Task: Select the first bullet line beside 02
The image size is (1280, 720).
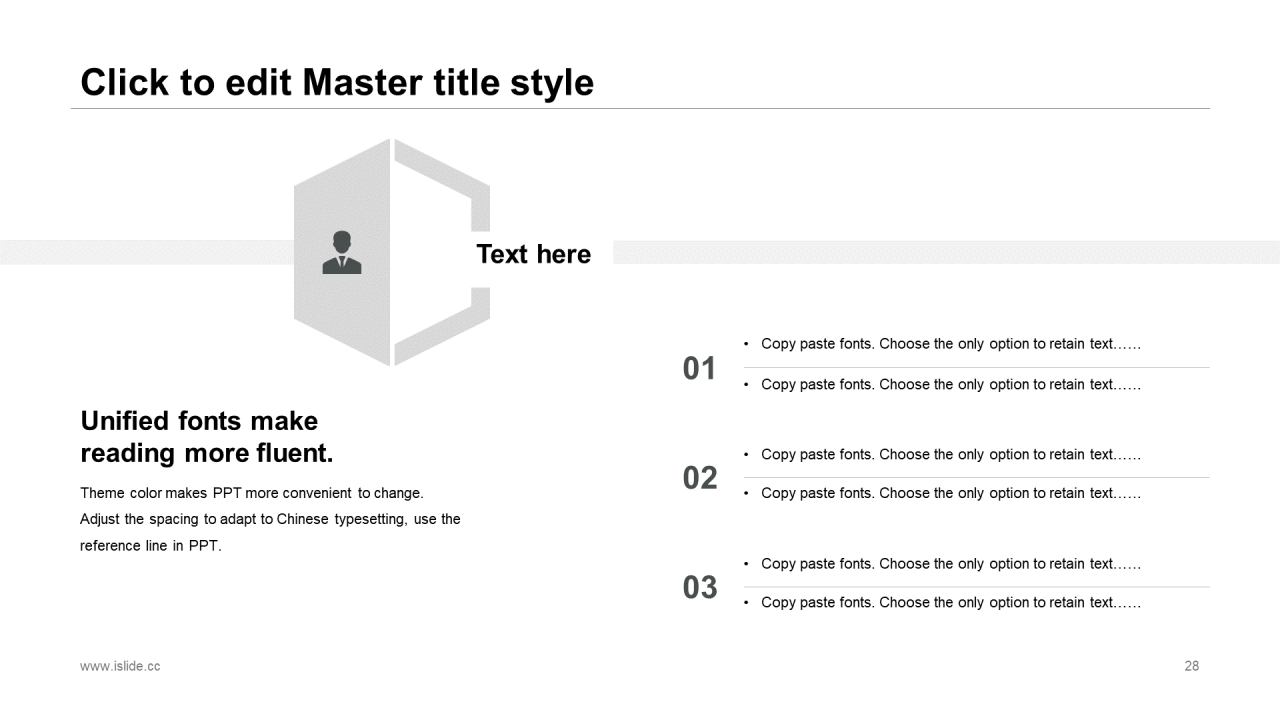Action: tap(950, 454)
